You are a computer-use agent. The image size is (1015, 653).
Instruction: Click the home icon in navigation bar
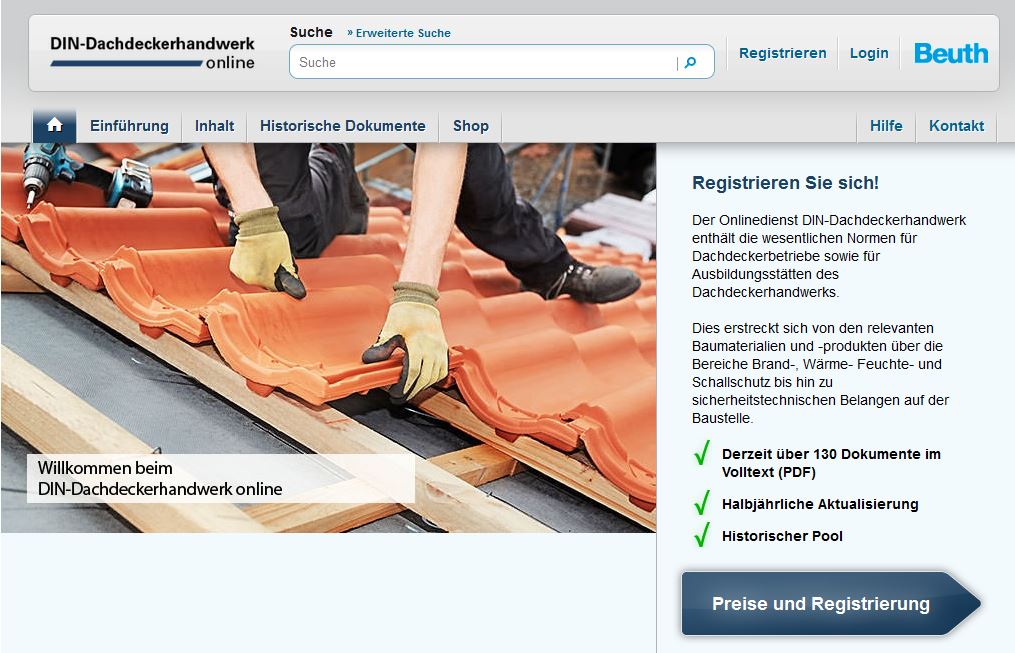(54, 125)
